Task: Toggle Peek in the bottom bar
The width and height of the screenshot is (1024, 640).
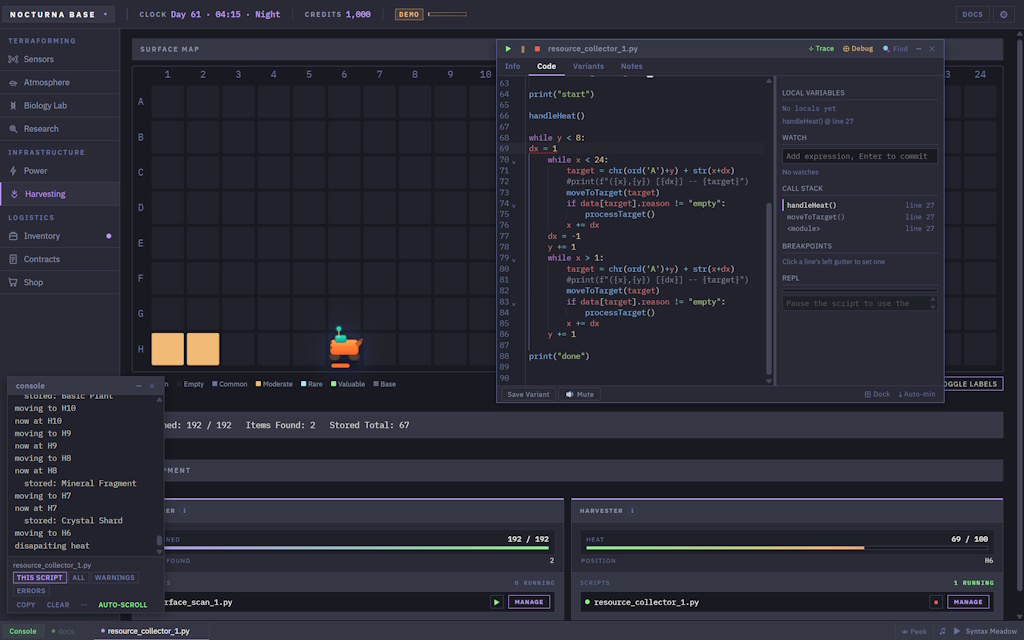Action: click(914, 632)
